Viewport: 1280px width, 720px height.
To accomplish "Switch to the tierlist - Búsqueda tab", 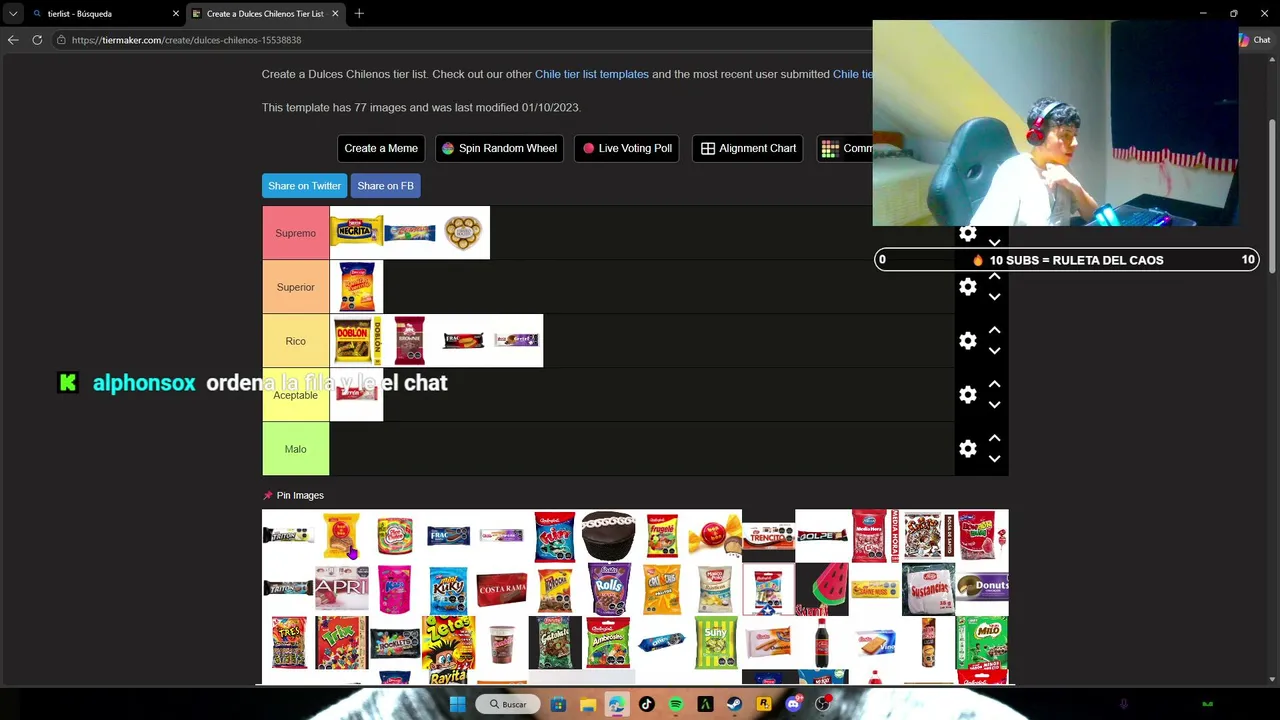I will 104,14.
